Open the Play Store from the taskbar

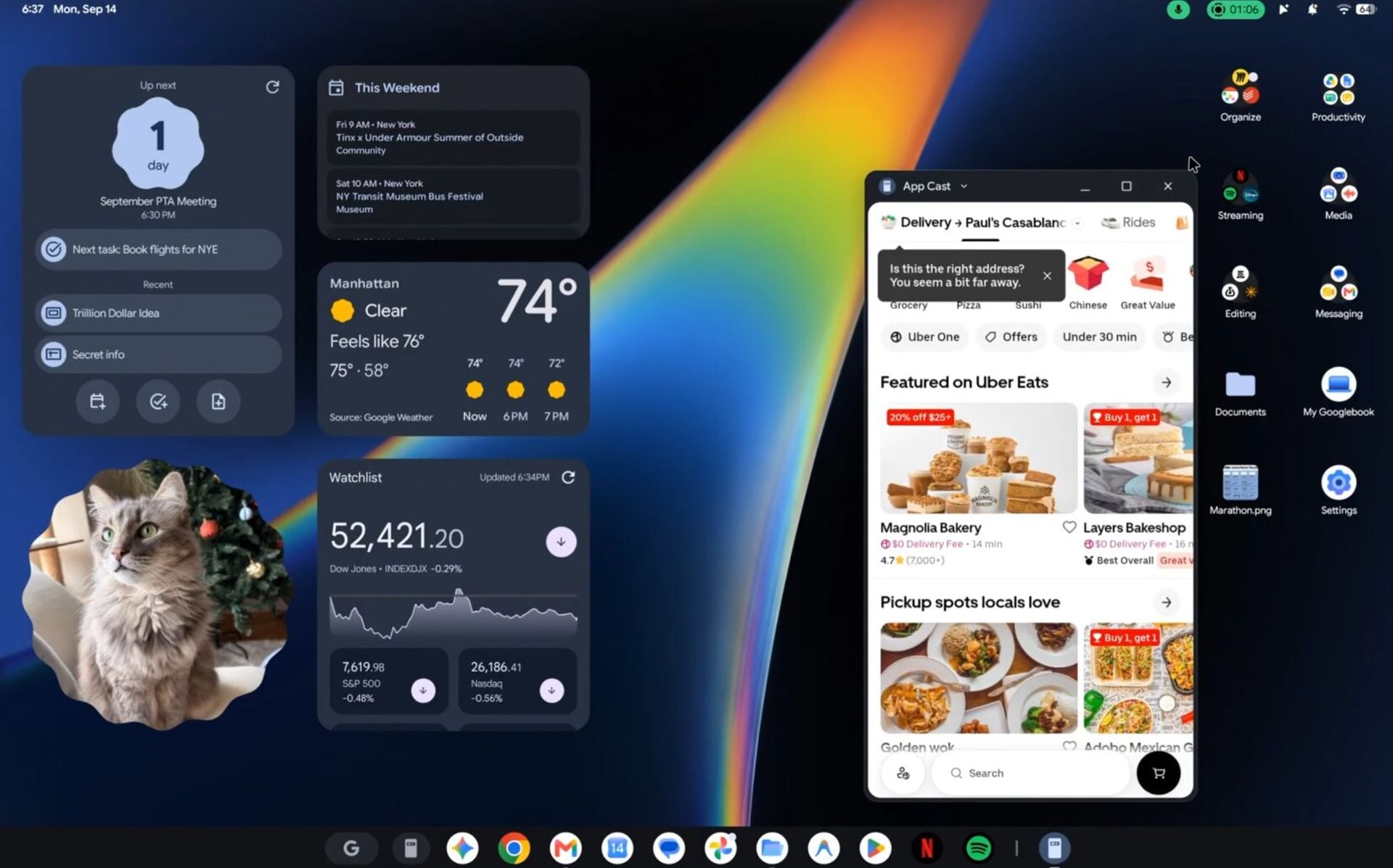tap(875, 848)
